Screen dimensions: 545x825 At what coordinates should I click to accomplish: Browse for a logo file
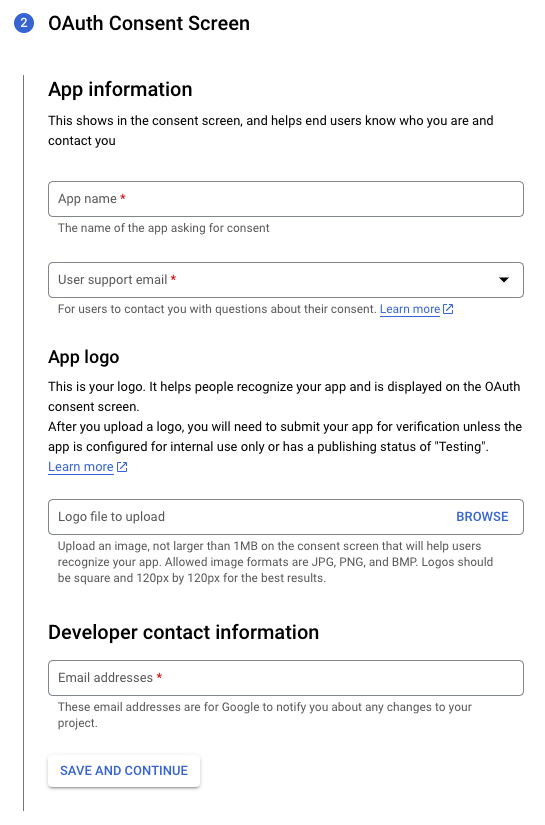482,517
